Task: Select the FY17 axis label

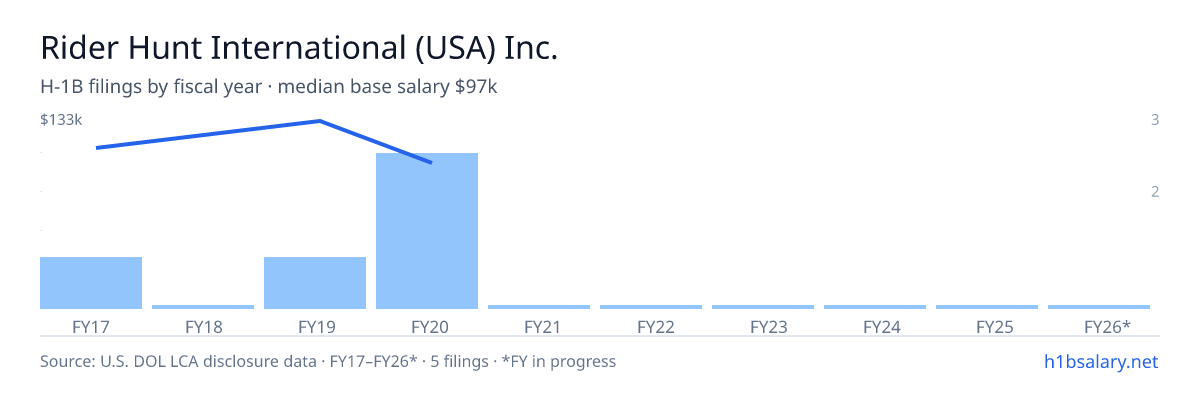Action: tap(91, 326)
